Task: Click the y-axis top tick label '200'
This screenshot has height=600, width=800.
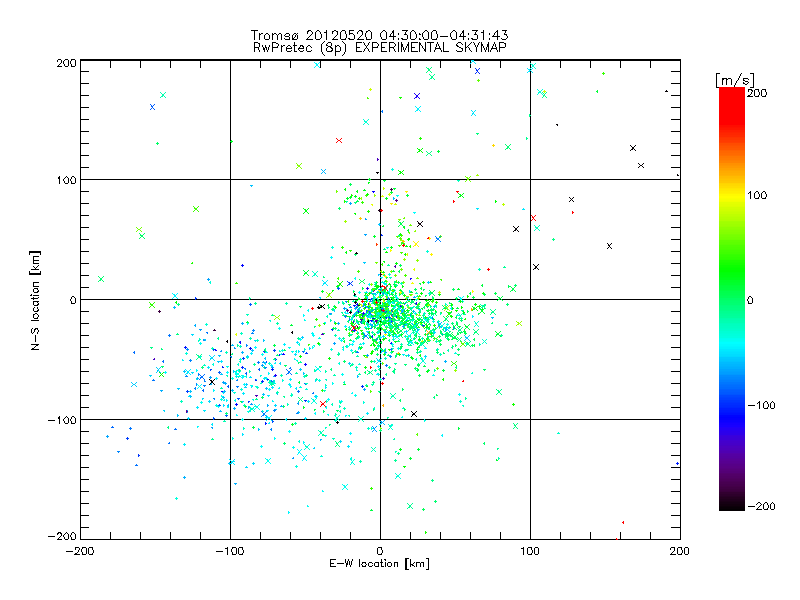Action: point(67,63)
